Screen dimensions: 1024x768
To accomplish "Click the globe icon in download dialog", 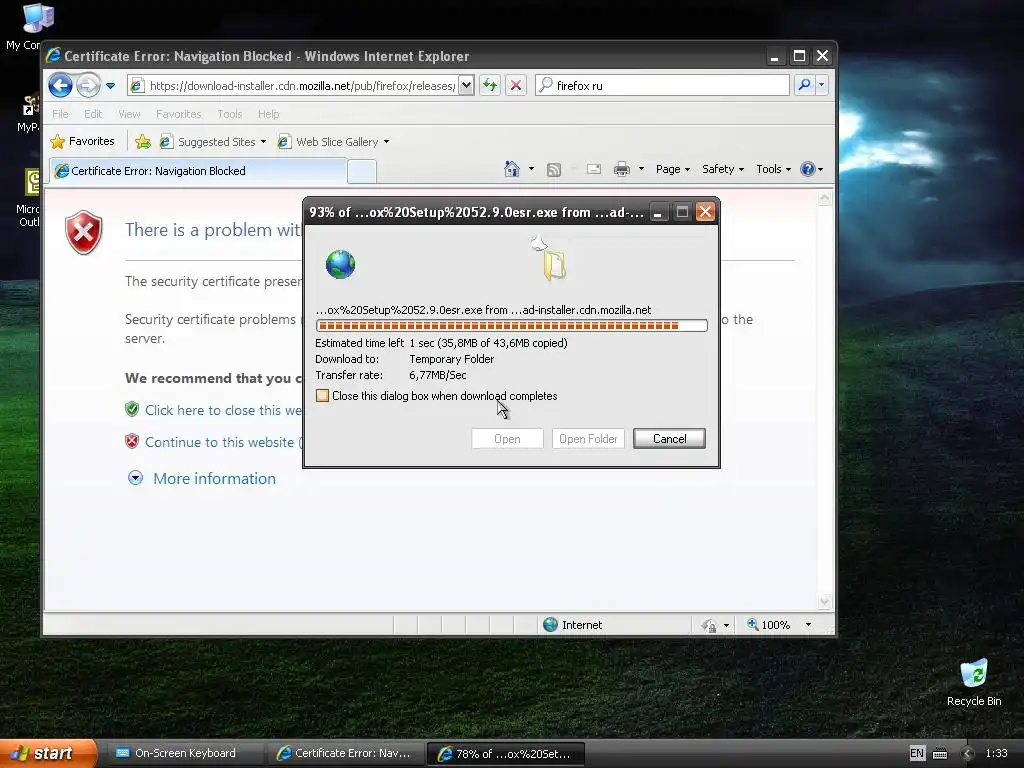I will [x=340, y=264].
